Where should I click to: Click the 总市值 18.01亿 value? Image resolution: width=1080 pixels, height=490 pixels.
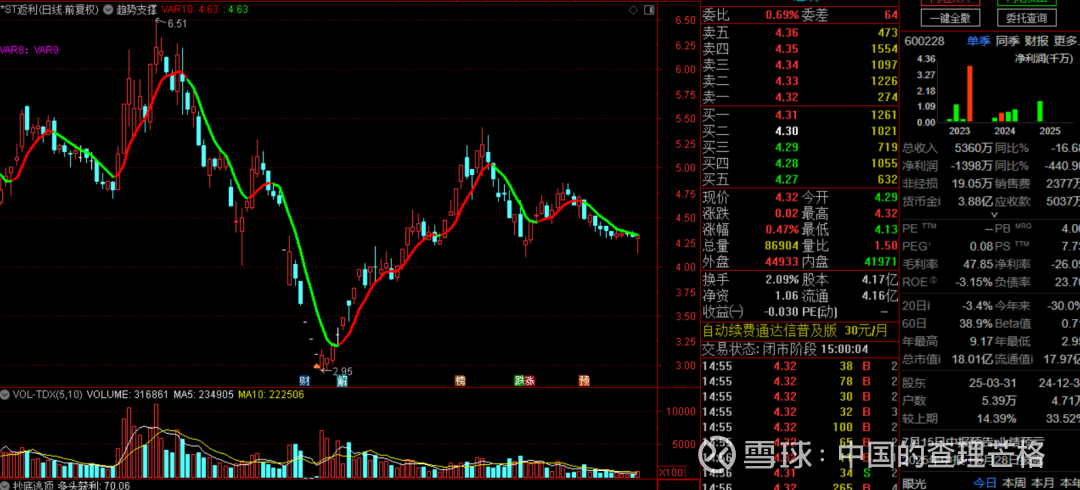(x=972, y=358)
